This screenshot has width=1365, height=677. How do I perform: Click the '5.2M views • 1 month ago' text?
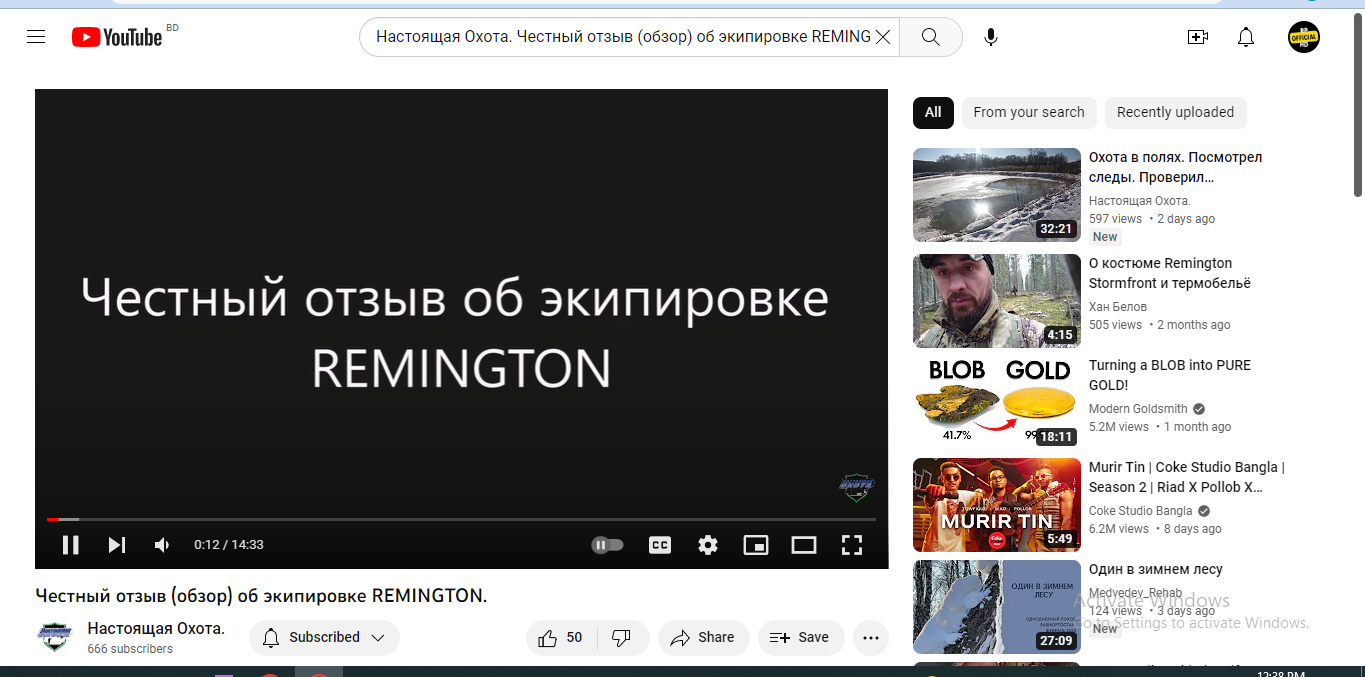pyautogui.click(x=1160, y=427)
